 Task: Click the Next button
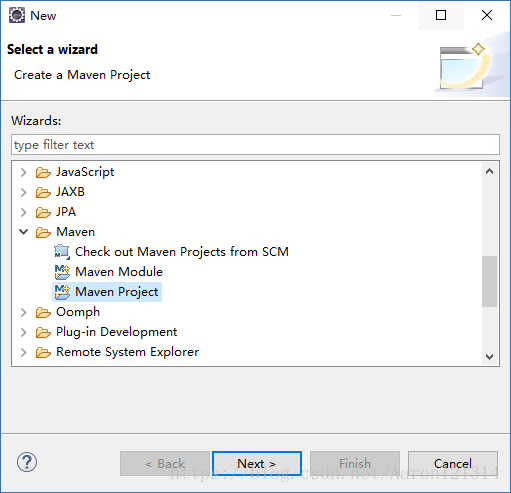pyautogui.click(x=257, y=463)
